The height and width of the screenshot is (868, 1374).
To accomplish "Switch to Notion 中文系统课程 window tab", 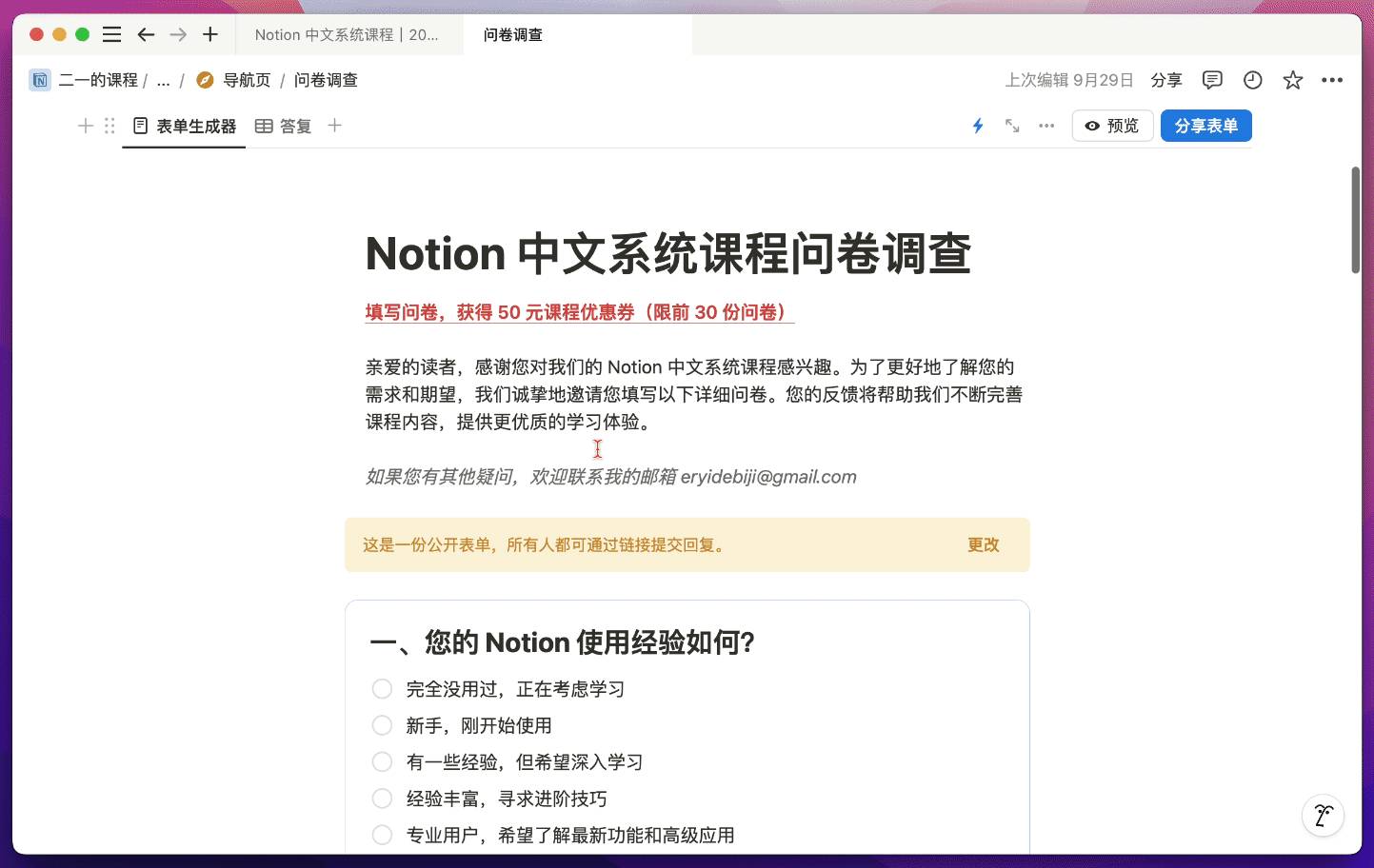I will tap(348, 34).
